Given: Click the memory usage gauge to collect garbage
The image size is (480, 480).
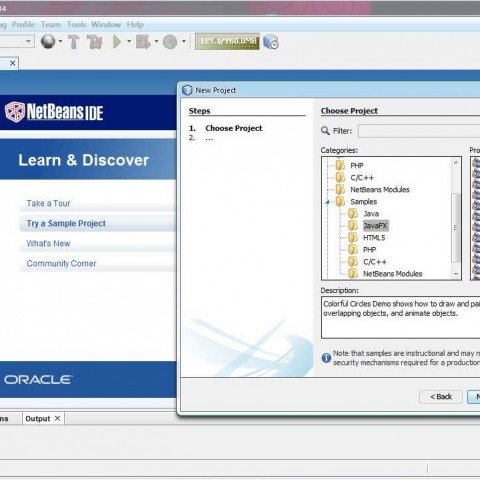Looking at the screenshot, I should (227, 41).
